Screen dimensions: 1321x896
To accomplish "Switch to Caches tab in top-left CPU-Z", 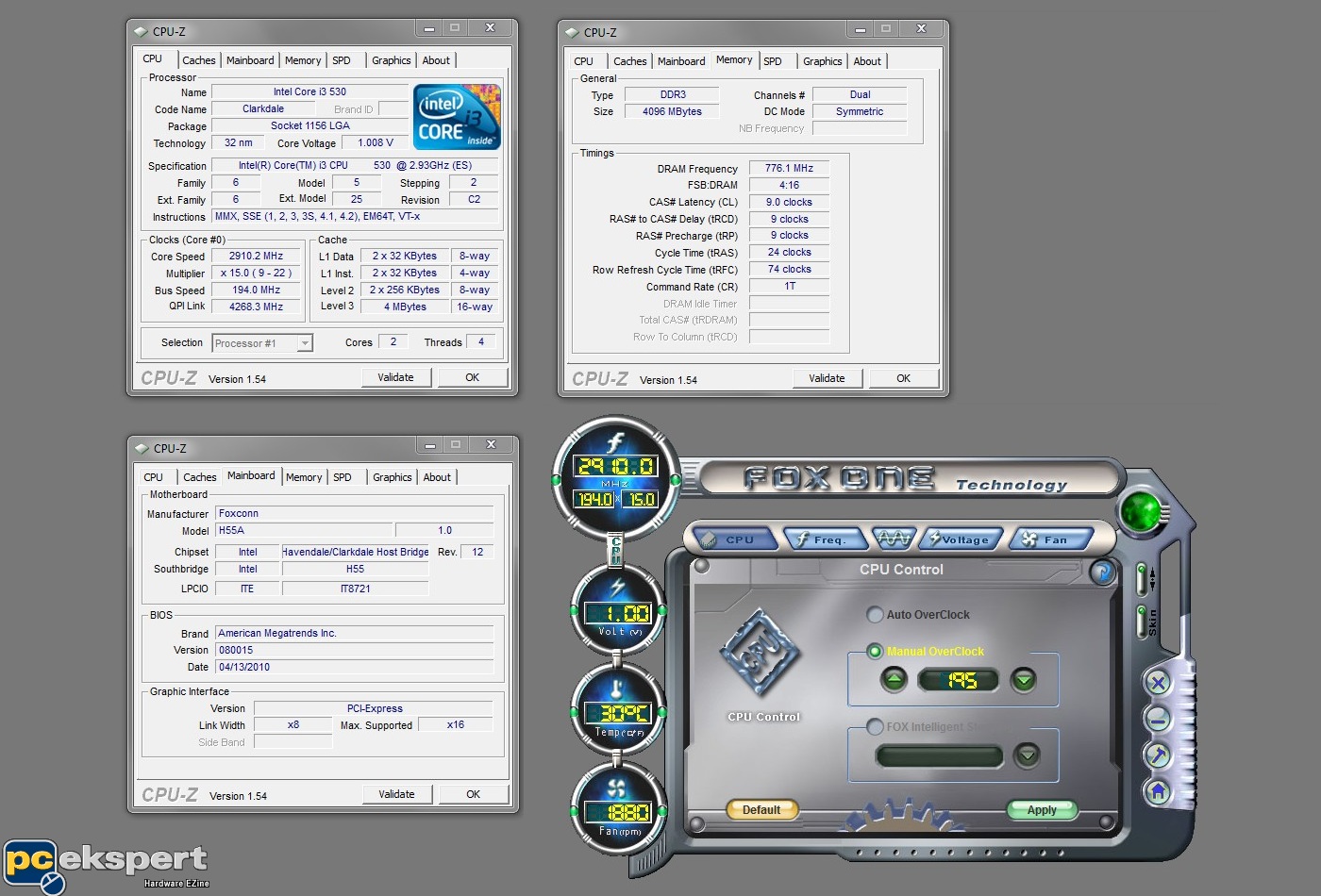I will click(x=198, y=60).
